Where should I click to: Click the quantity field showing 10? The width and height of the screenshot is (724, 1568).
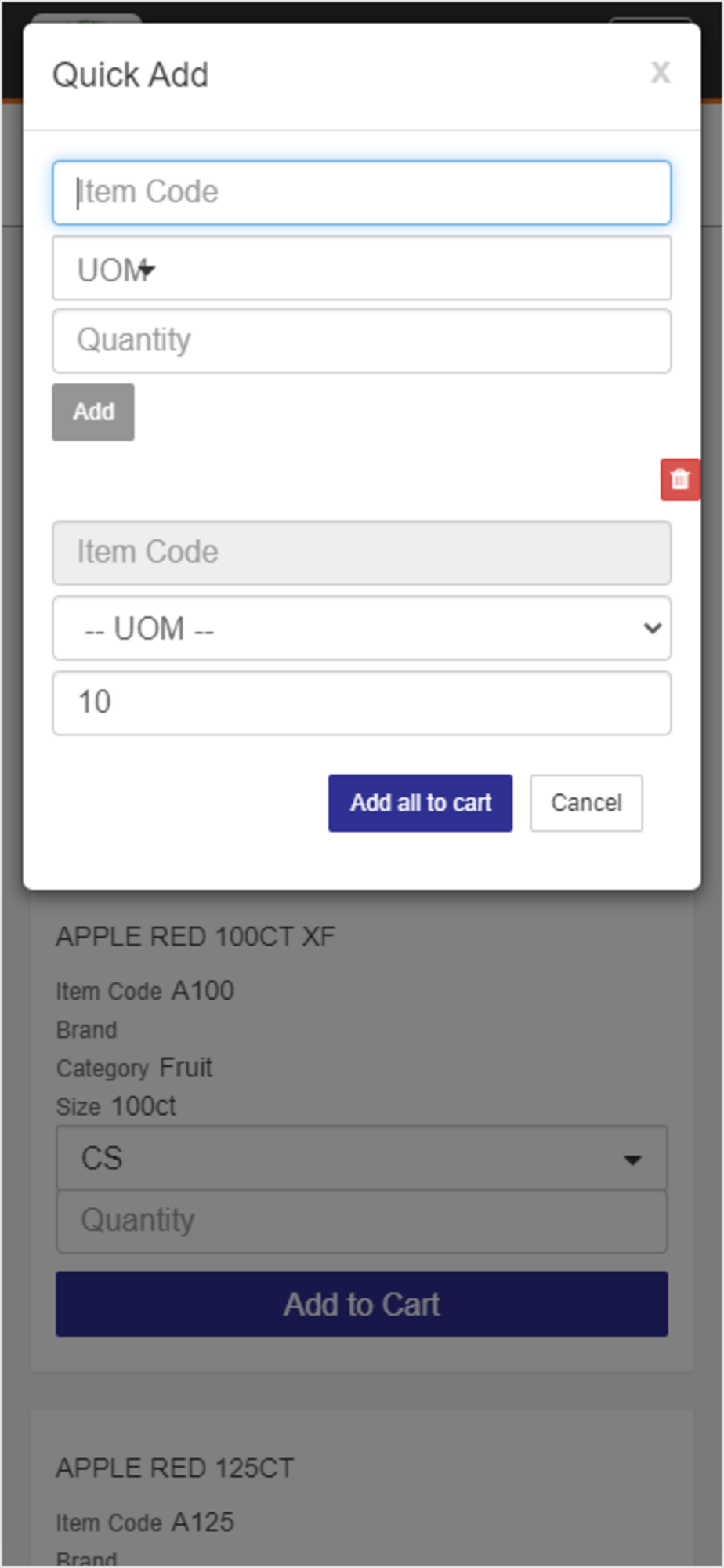coord(361,703)
